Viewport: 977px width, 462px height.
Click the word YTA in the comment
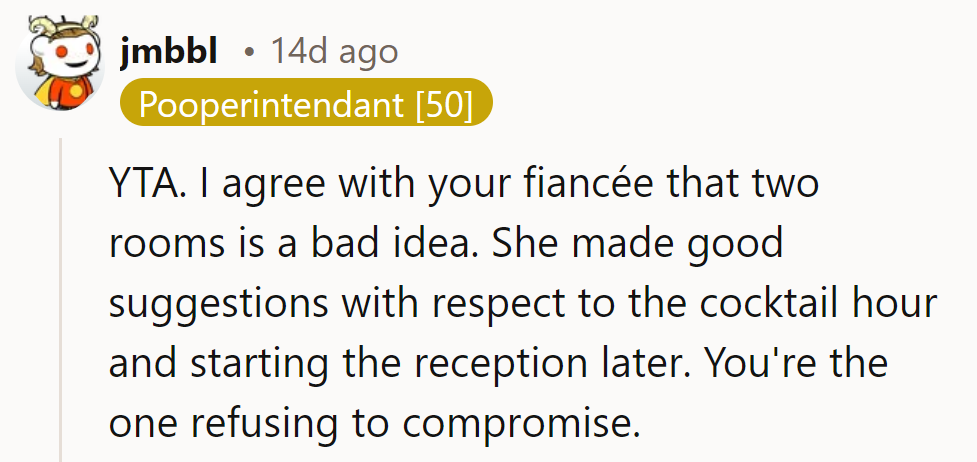coord(140,186)
